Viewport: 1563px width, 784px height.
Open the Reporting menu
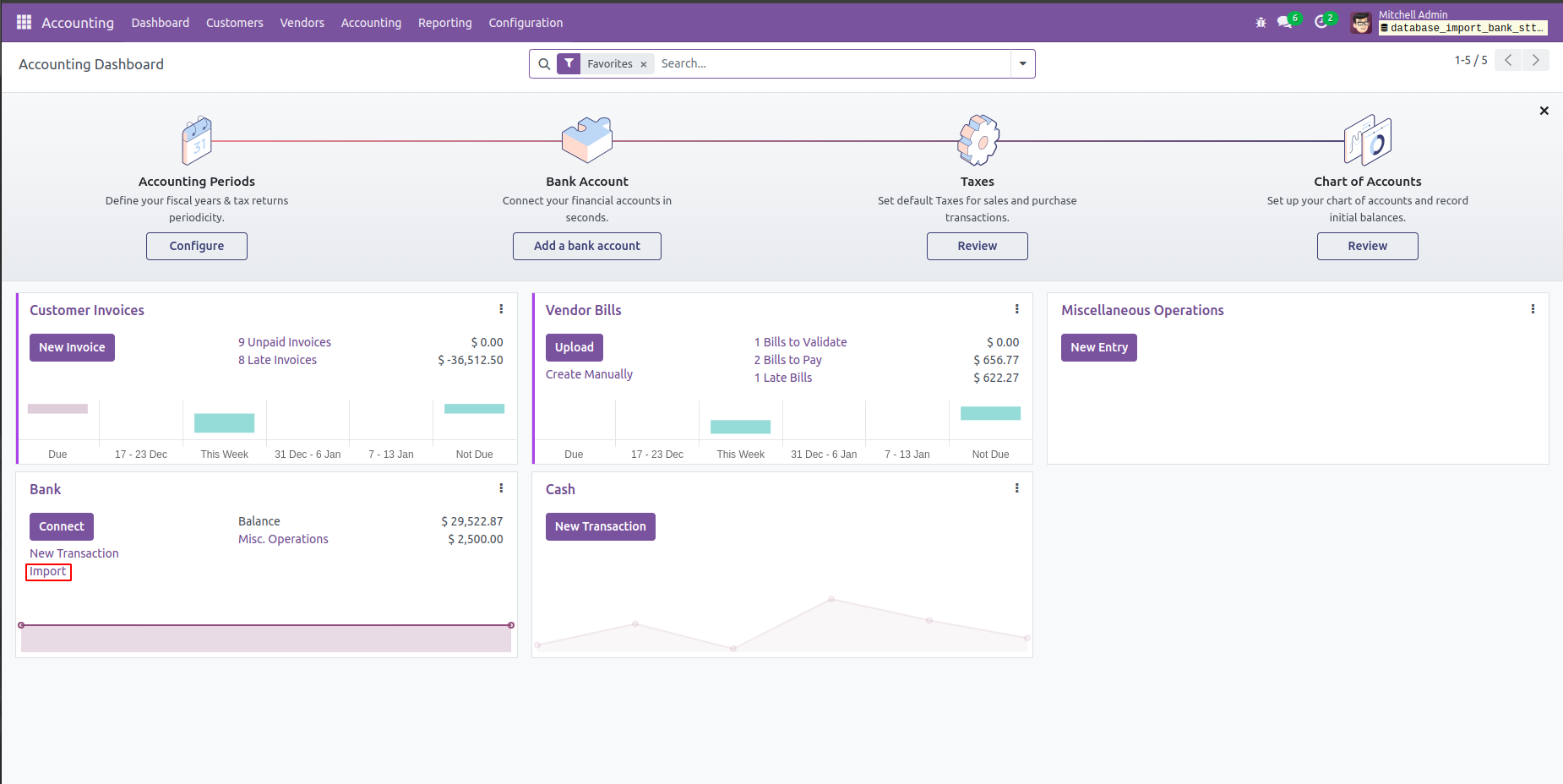click(444, 23)
